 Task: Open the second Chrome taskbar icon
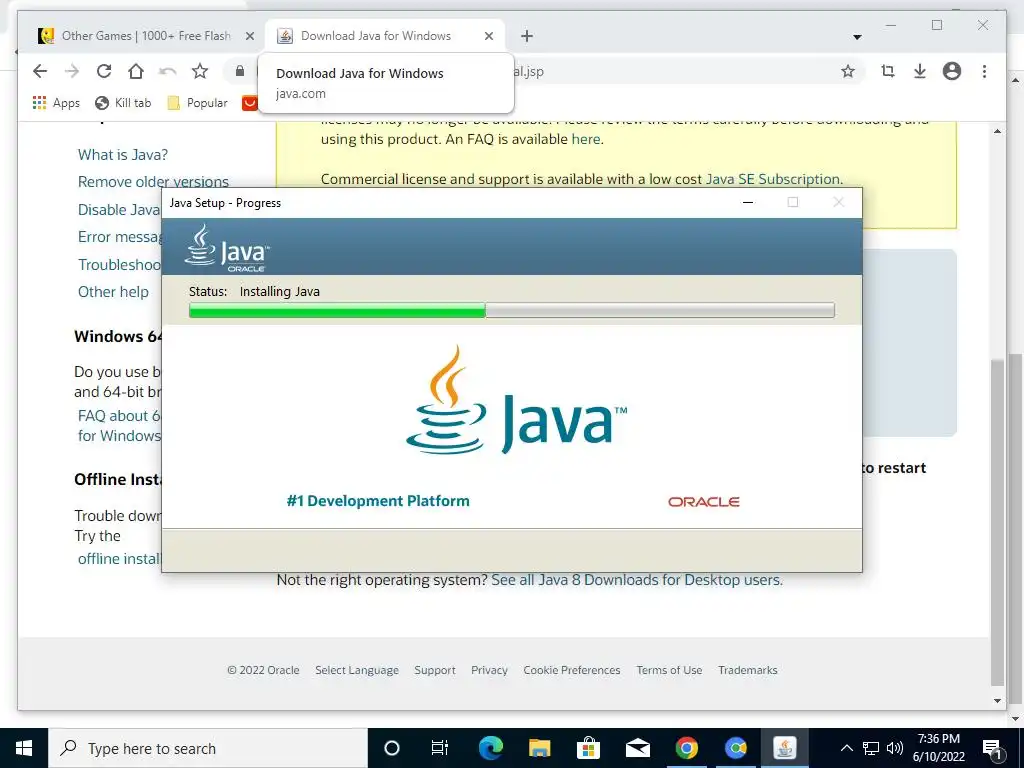pos(735,748)
